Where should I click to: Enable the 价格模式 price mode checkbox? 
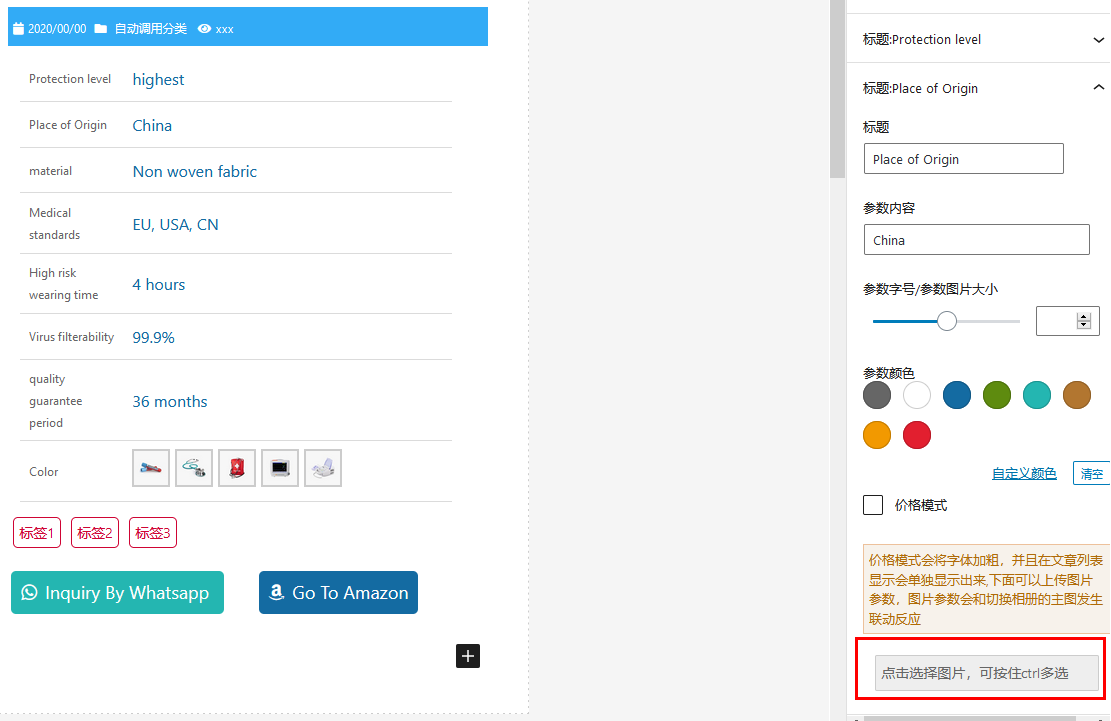click(872, 505)
